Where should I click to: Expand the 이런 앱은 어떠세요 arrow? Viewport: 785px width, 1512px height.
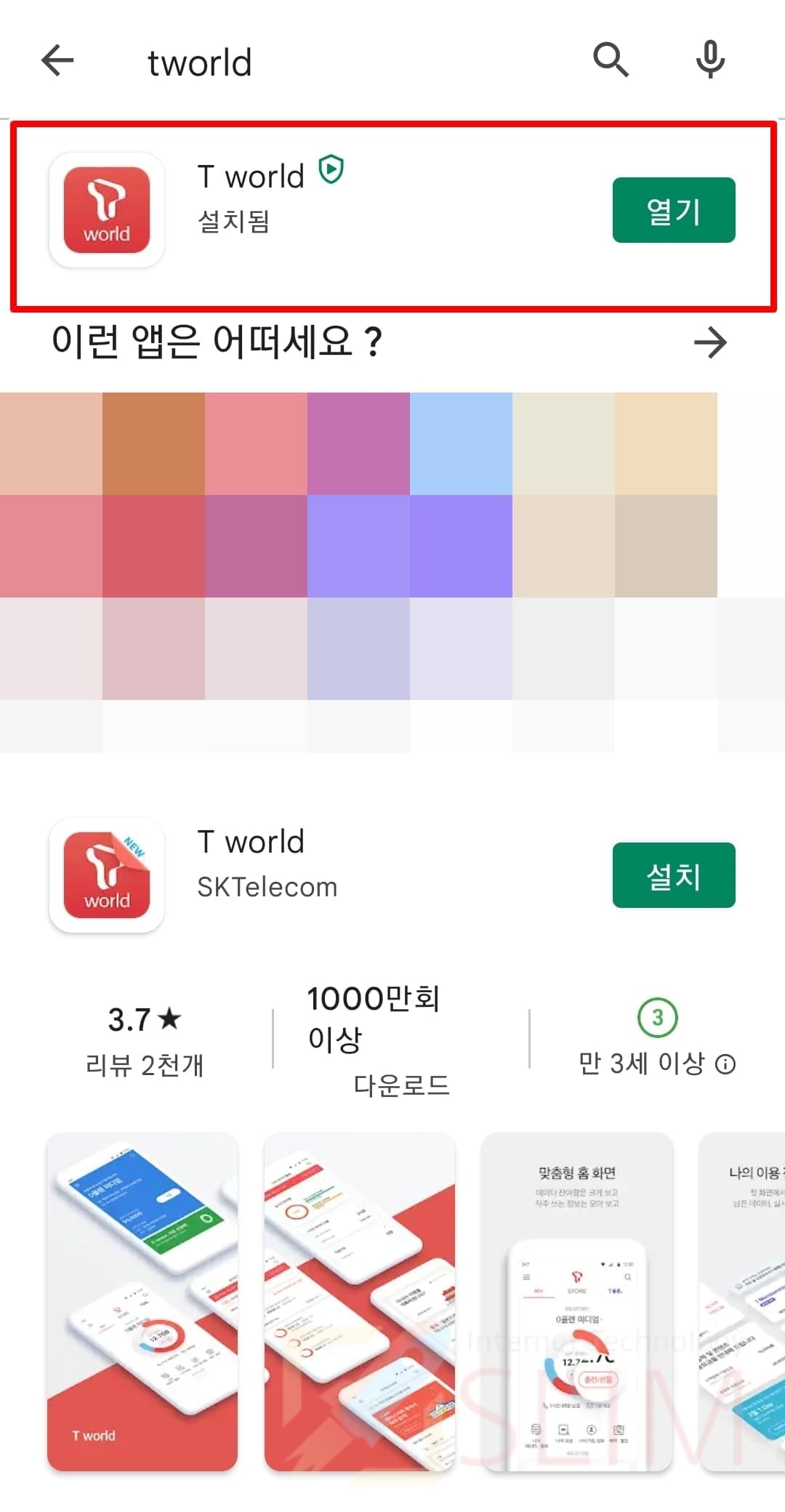[710, 342]
